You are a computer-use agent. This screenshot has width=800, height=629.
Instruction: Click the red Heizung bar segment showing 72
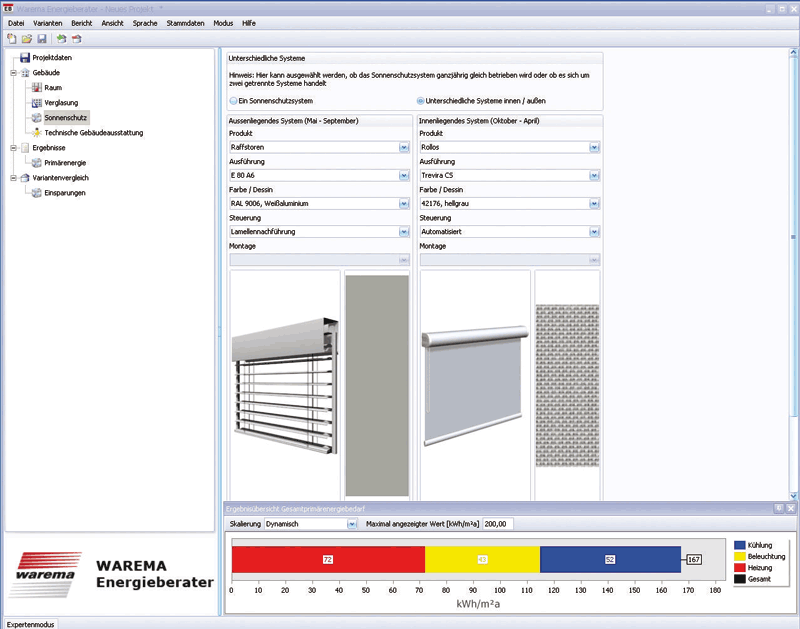328,560
